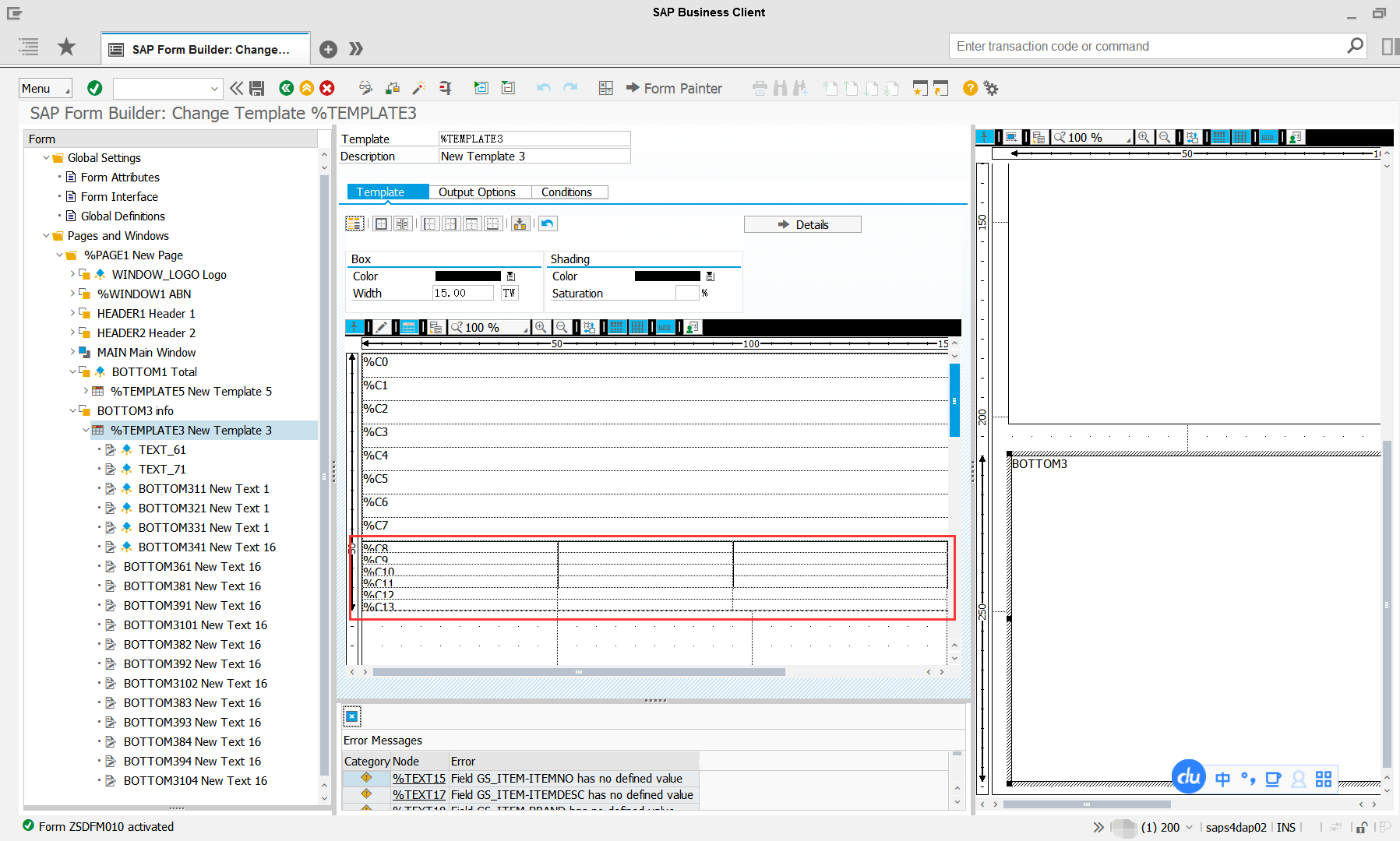Click the Save diskette icon
The width and height of the screenshot is (1400, 841).
(256, 88)
